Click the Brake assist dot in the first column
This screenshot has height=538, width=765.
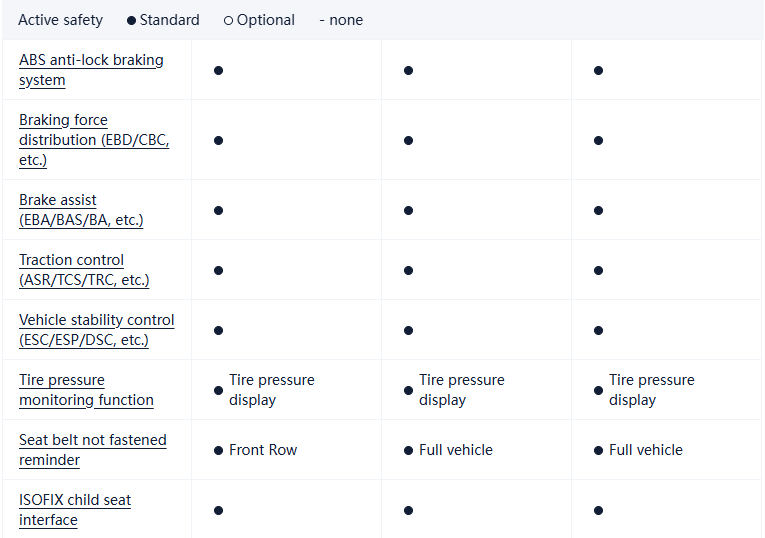pos(218,210)
